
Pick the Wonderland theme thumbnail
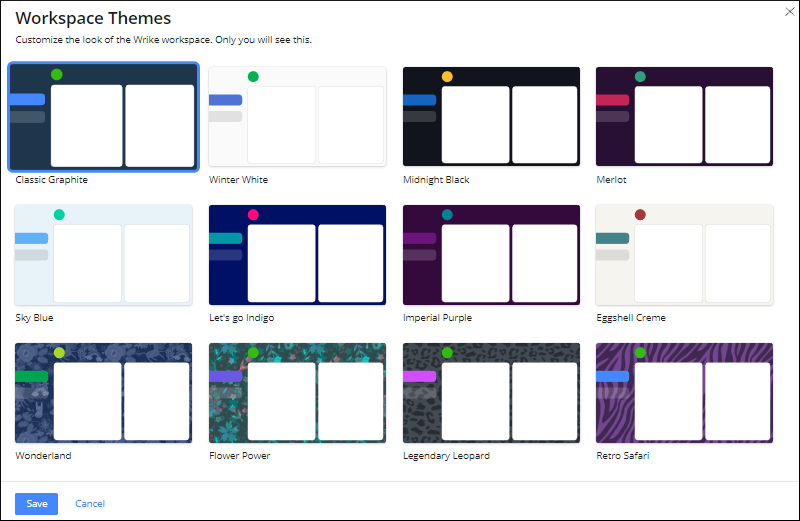(x=104, y=393)
